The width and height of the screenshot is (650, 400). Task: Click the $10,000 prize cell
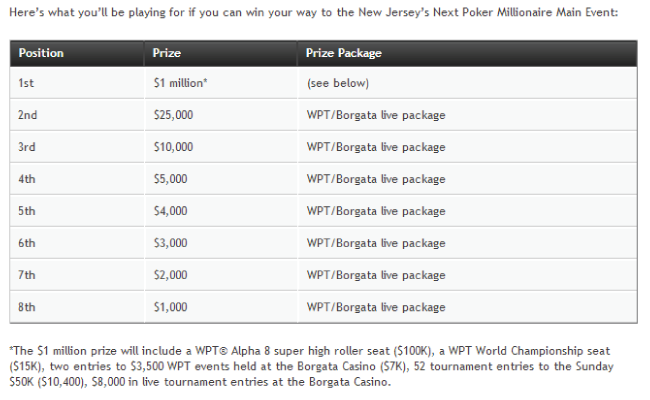click(175, 147)
